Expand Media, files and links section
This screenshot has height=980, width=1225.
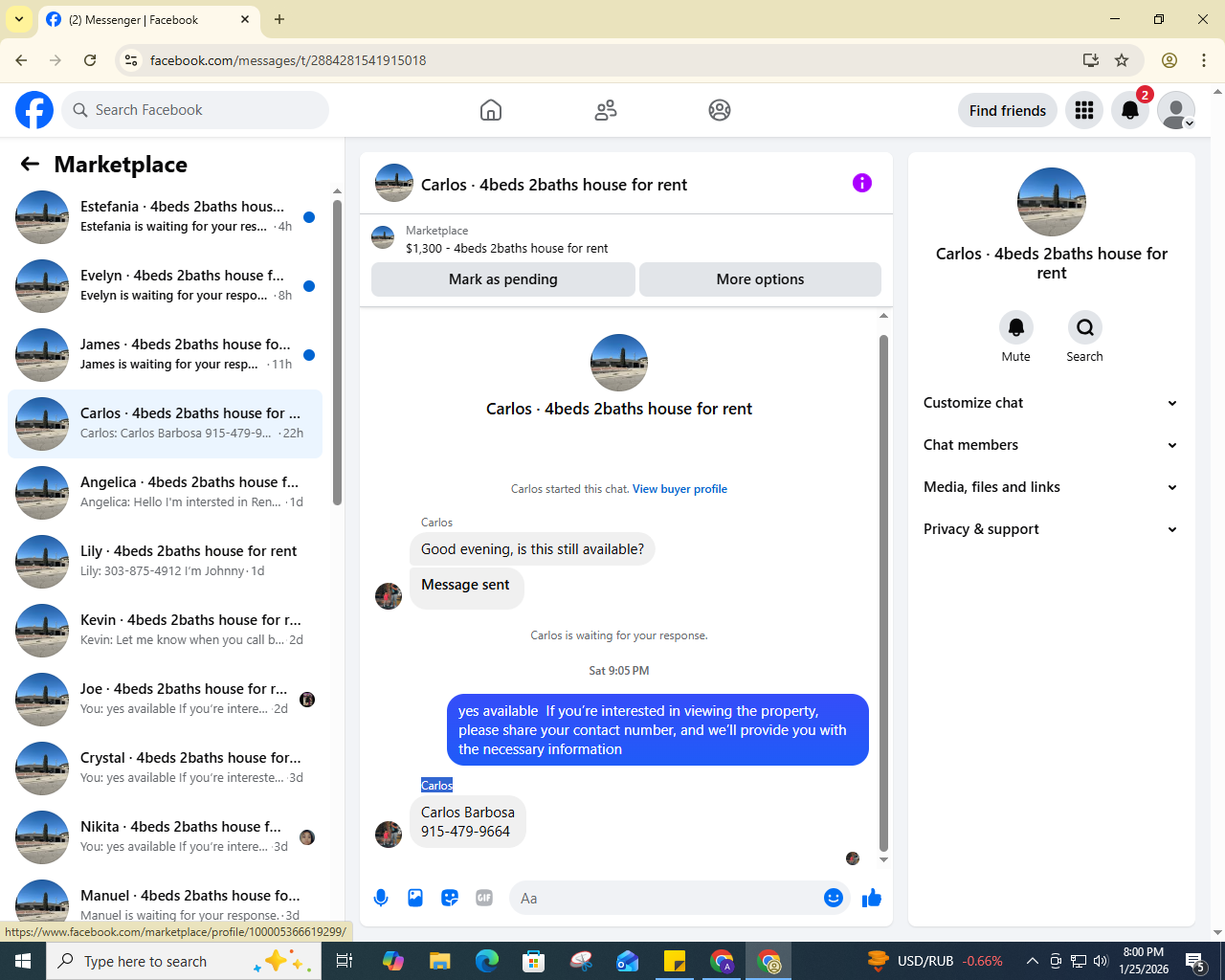tap(1051, 487)
